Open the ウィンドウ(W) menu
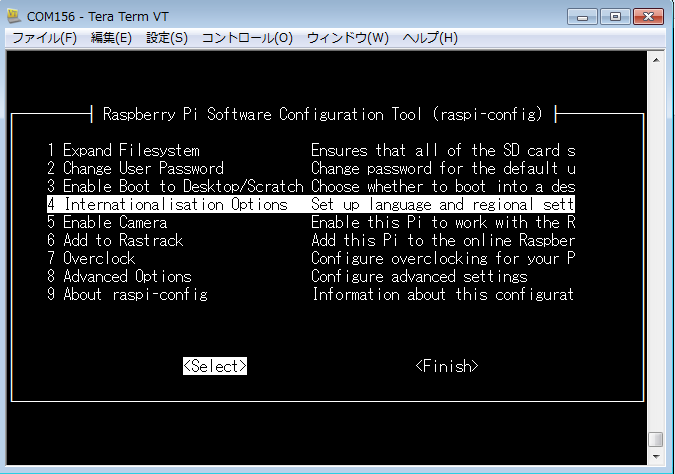The image size is (675, 474). coord(347,38)
